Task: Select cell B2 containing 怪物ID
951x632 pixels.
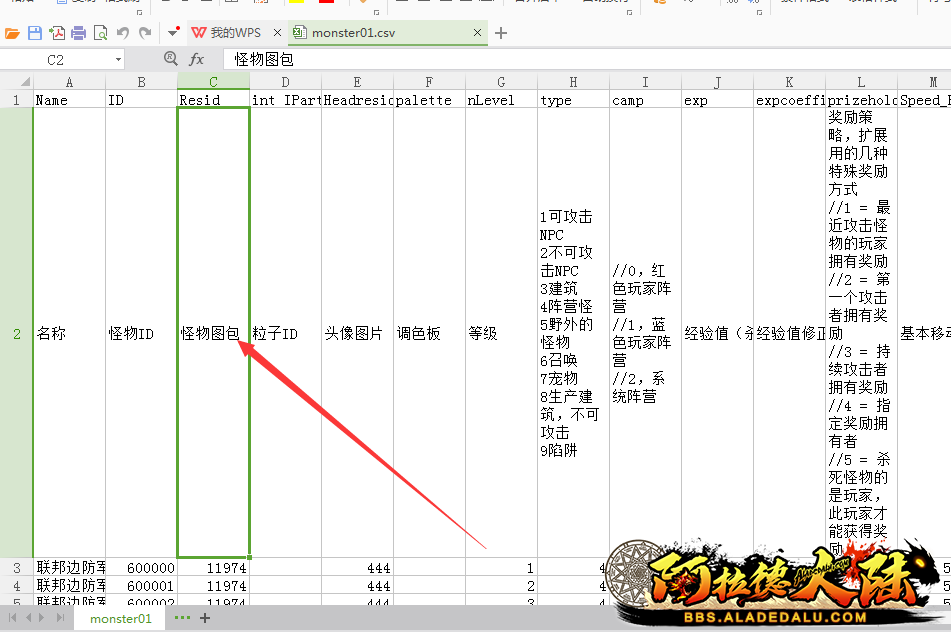Action: 141,333
